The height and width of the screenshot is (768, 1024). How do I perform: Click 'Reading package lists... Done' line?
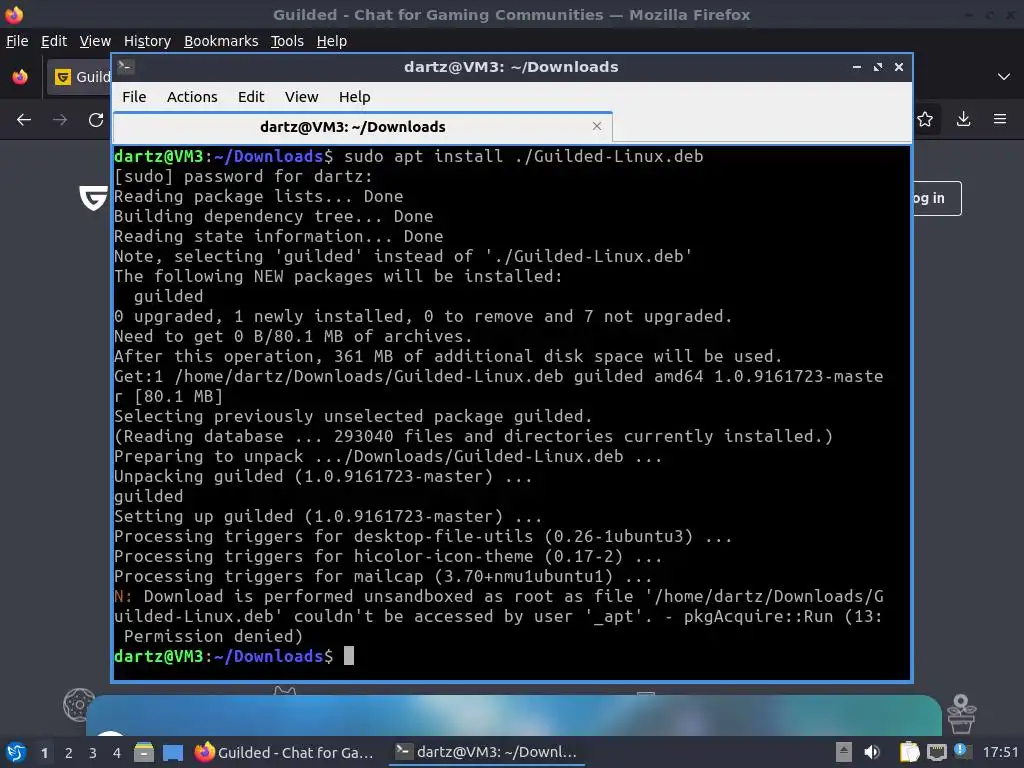(259, 196)
